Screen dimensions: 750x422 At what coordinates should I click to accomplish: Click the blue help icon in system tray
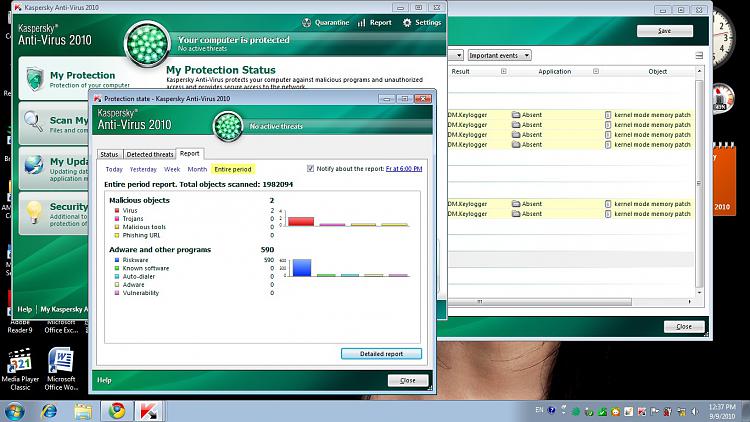(551, 411)
